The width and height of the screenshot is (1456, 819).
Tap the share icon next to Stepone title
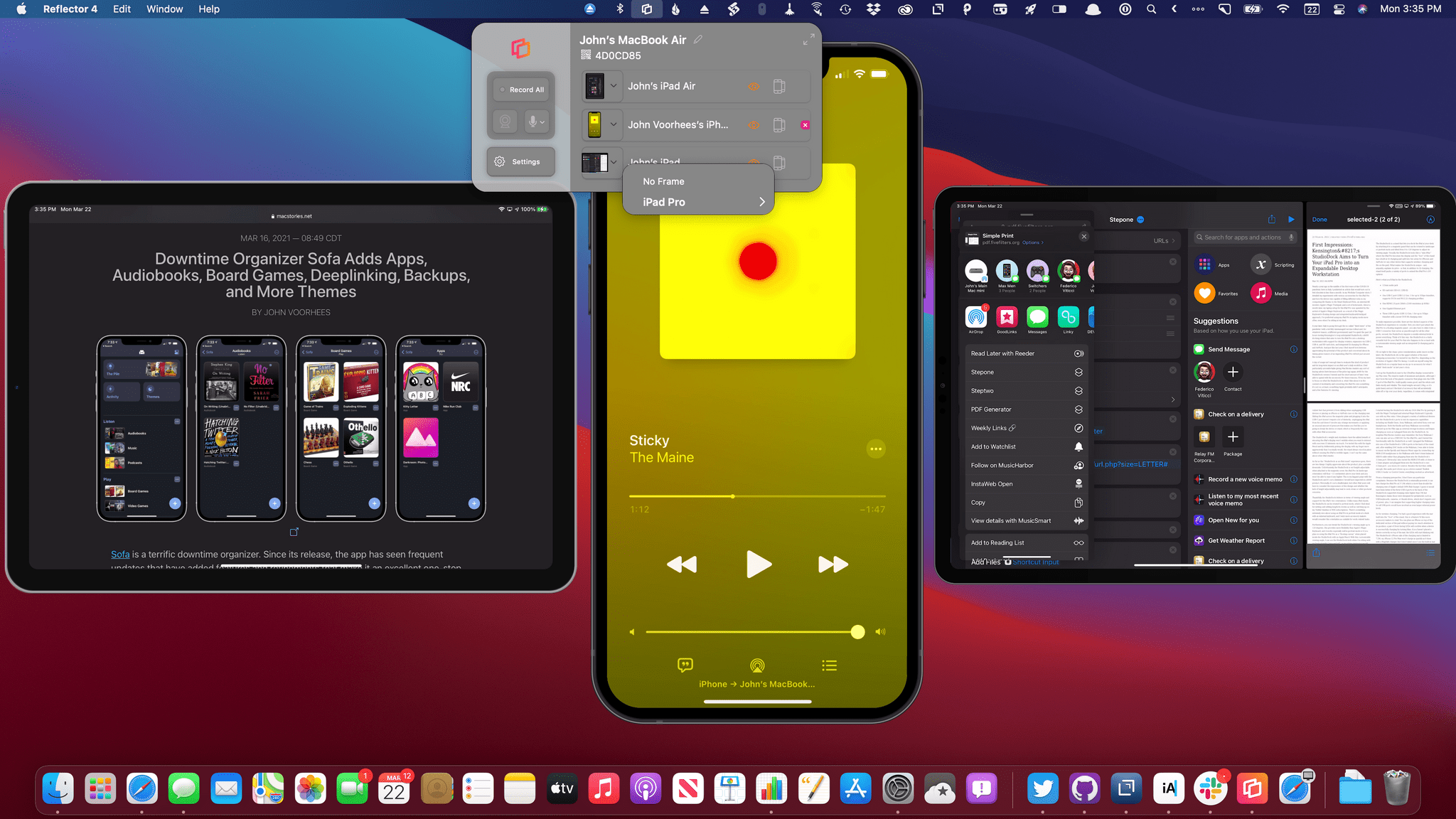[x=1271, y=219]
